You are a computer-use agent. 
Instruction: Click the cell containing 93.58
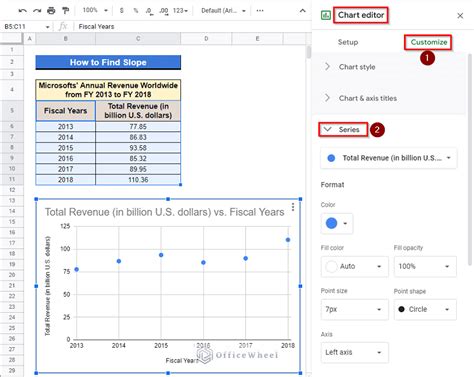tap(138, 148)
